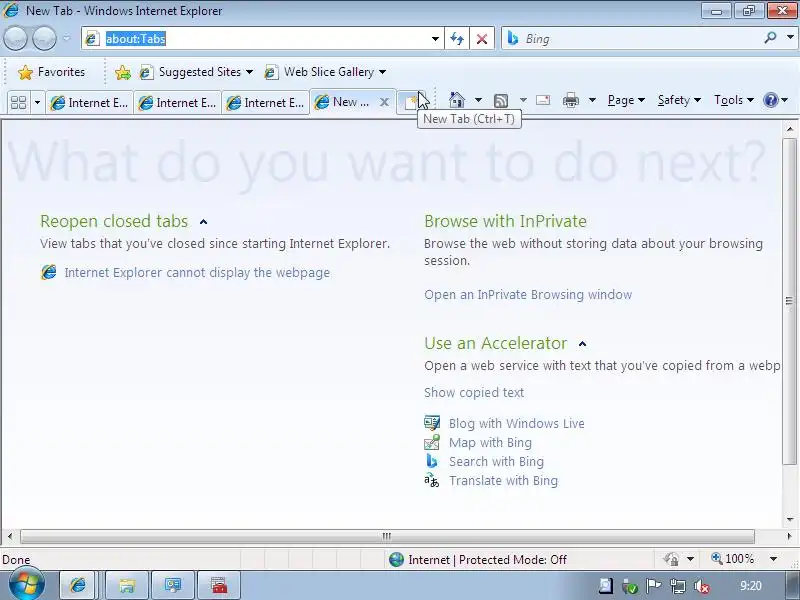Image resolution: width=800 pixels, height=600 pixels.
Task: Click the muted volume tray icon
Action: click(x=702, y=586)
